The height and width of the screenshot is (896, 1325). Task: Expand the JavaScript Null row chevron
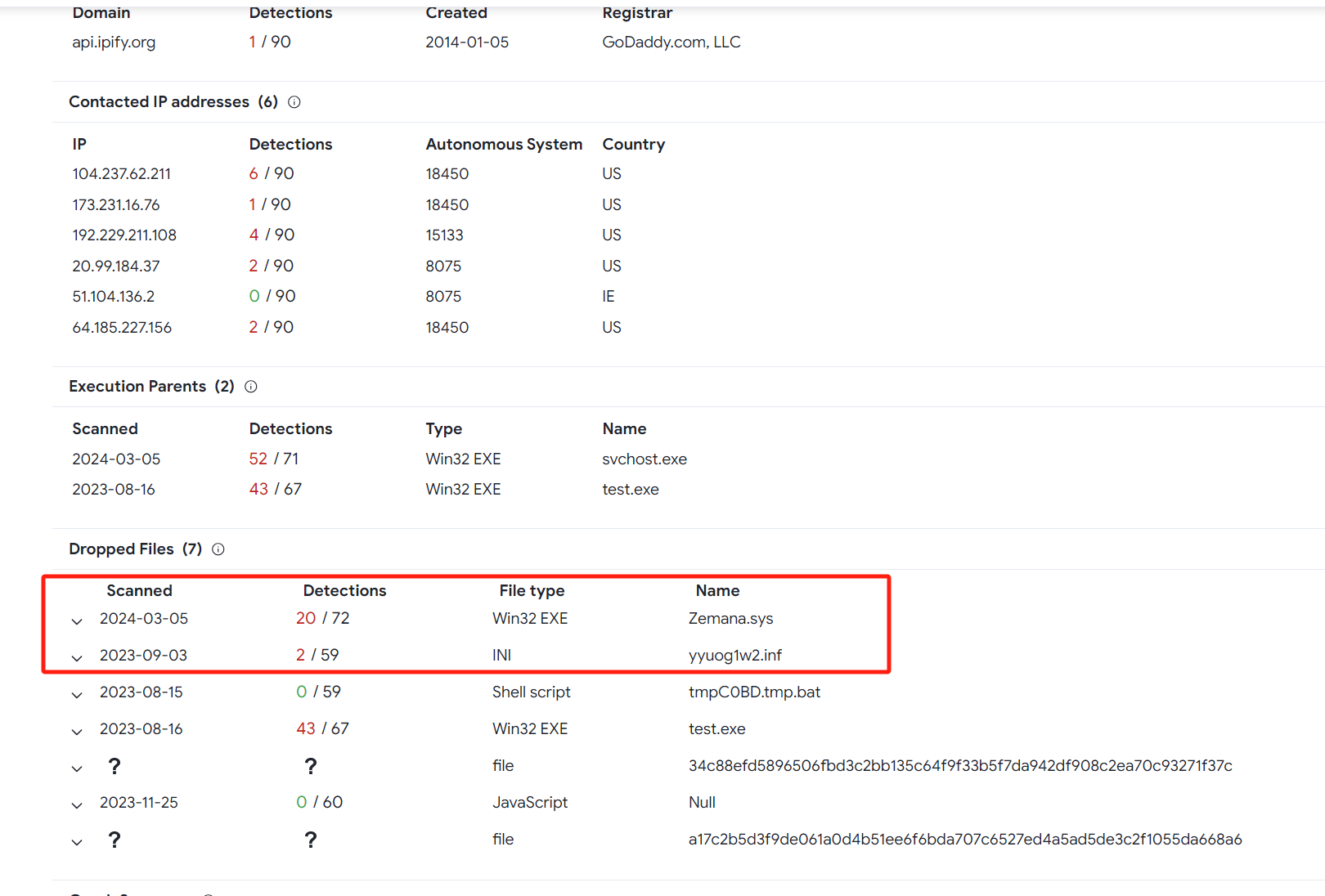tap(77, 805)
